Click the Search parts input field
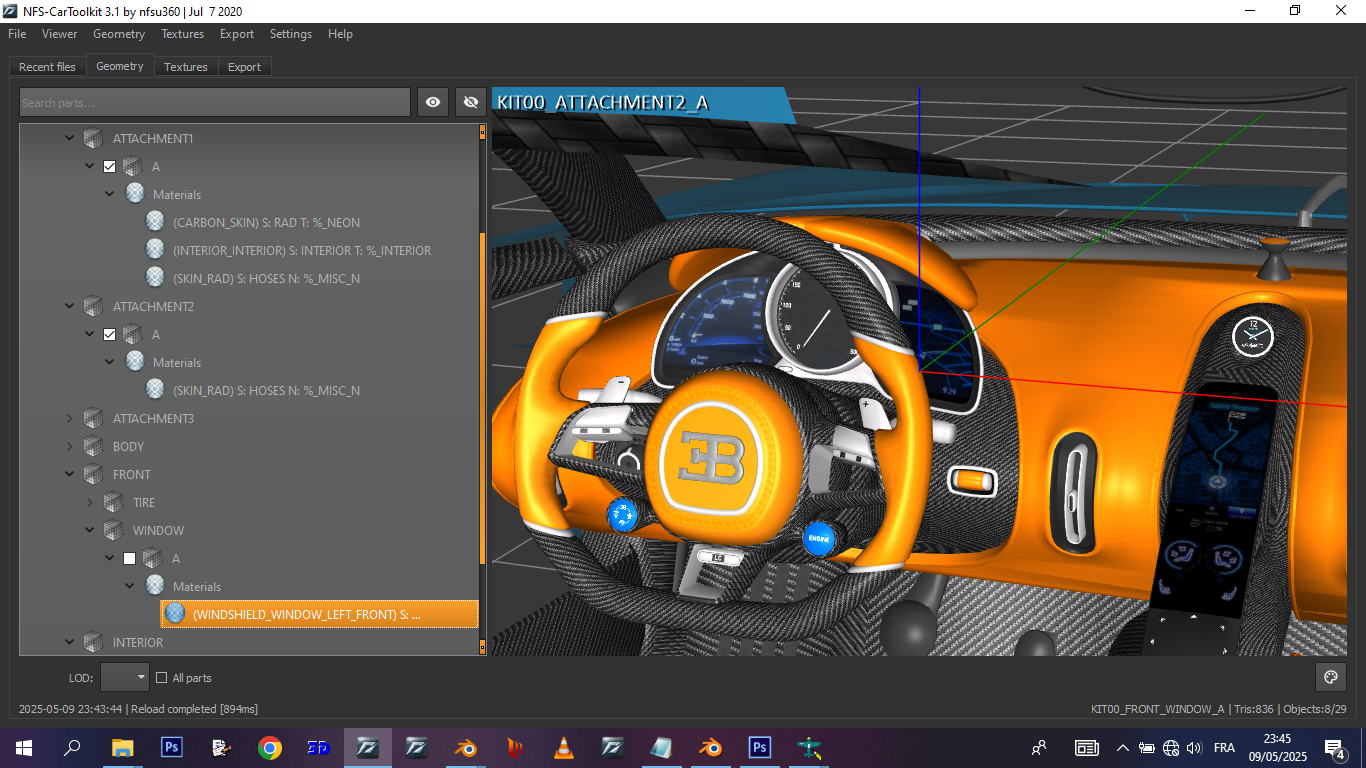Viewport: 1366px width, 768px height. (x=215, y=102)
